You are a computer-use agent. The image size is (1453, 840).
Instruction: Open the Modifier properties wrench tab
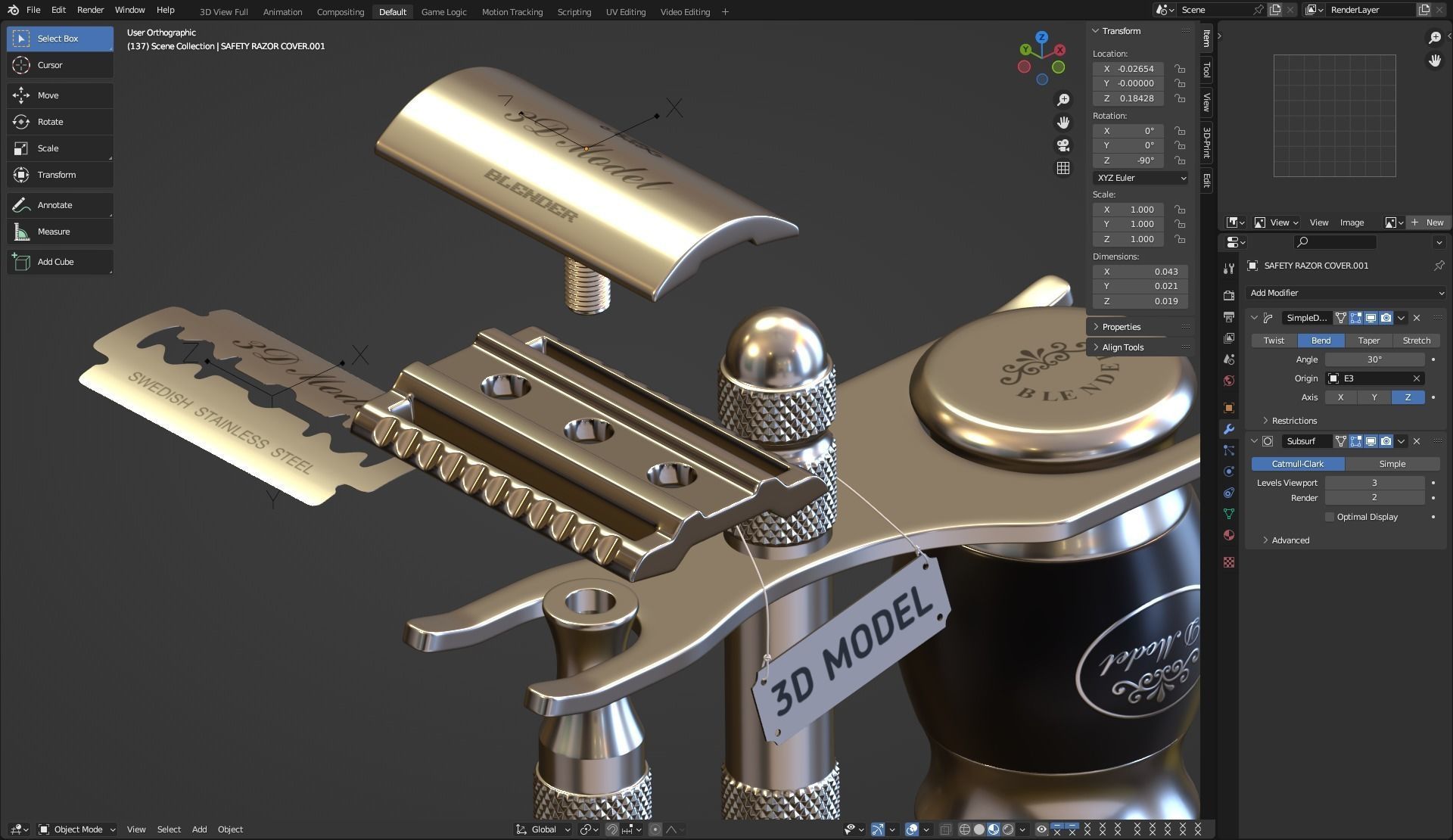coord(1229,429)
